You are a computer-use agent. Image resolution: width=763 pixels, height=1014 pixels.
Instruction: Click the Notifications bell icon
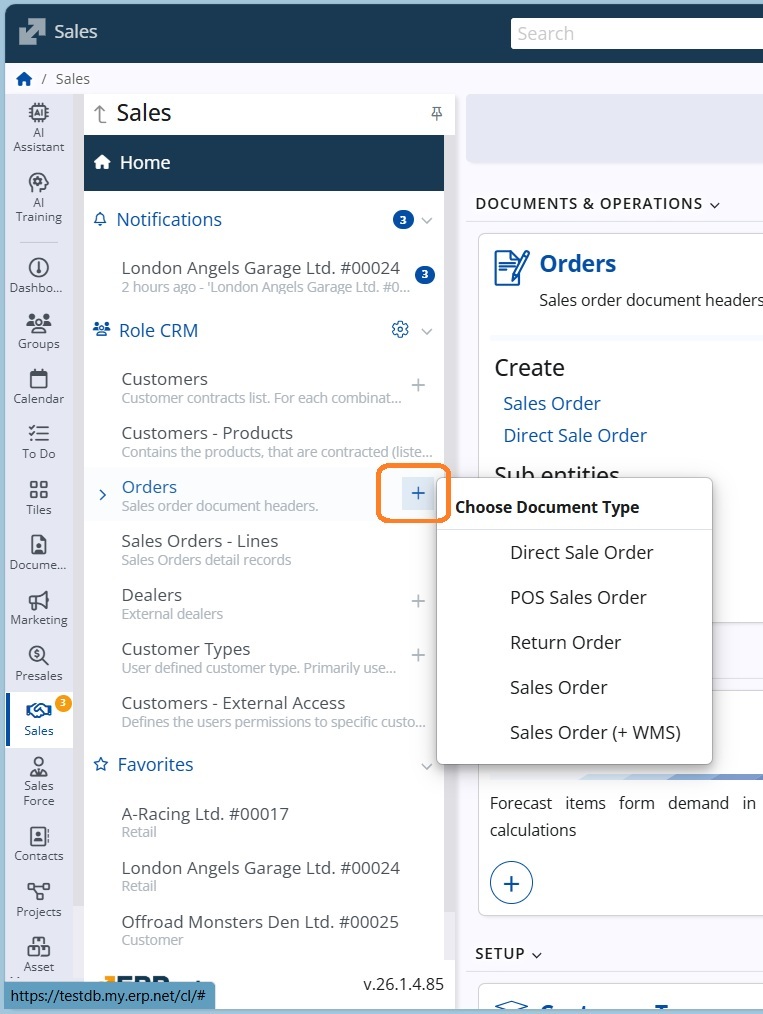[x=100, y=219]
